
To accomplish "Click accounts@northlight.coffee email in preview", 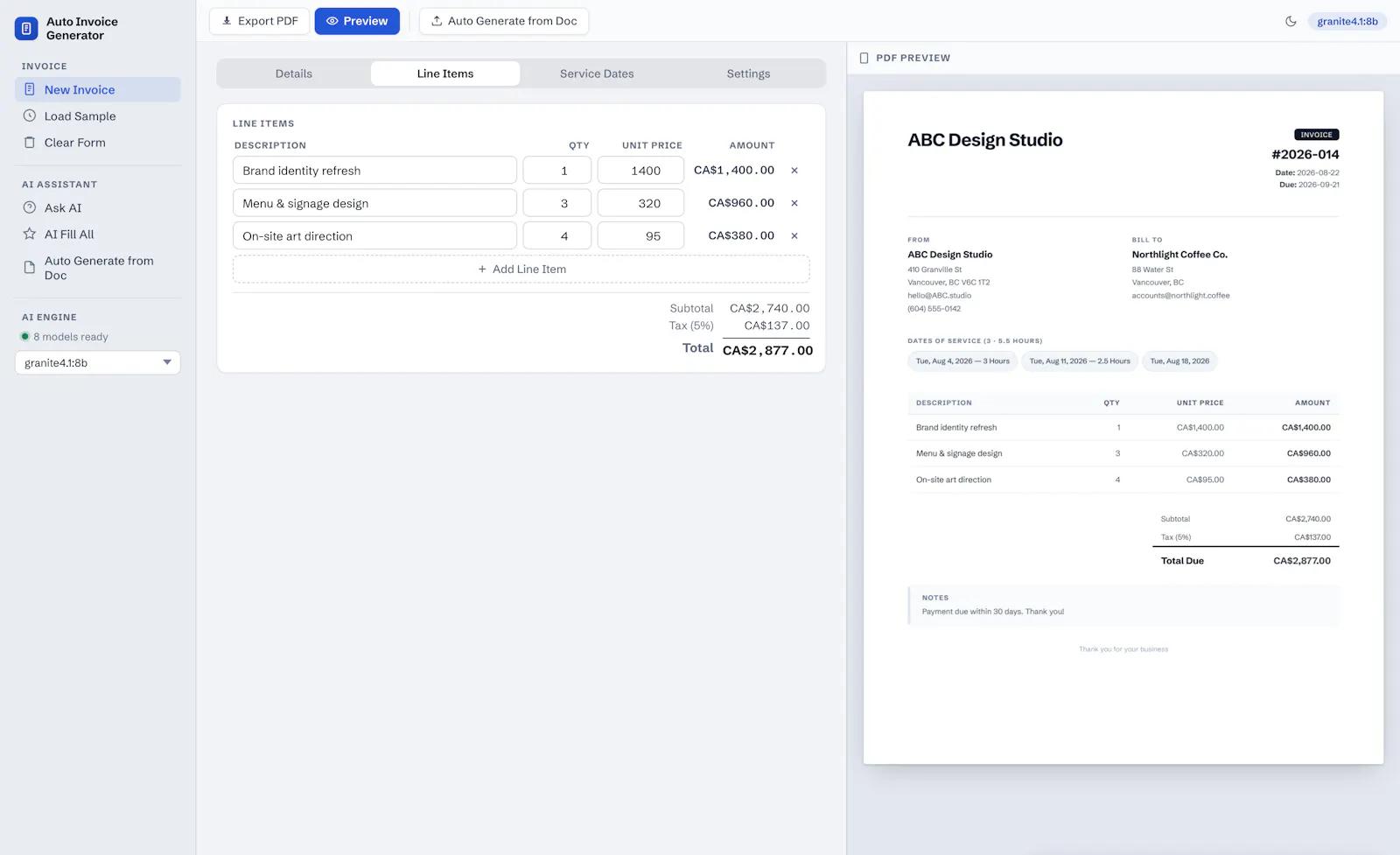I will (x=1180, y=296).
